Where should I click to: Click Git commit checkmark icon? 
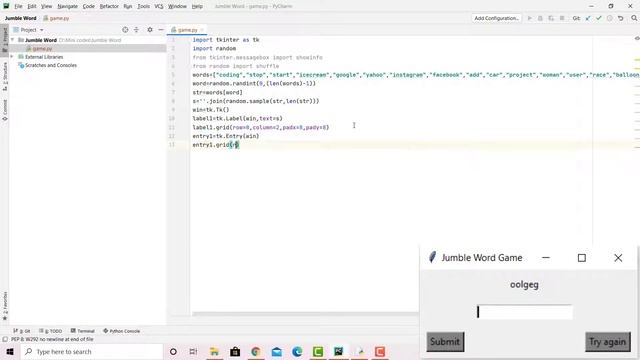[x=599, y=18]
